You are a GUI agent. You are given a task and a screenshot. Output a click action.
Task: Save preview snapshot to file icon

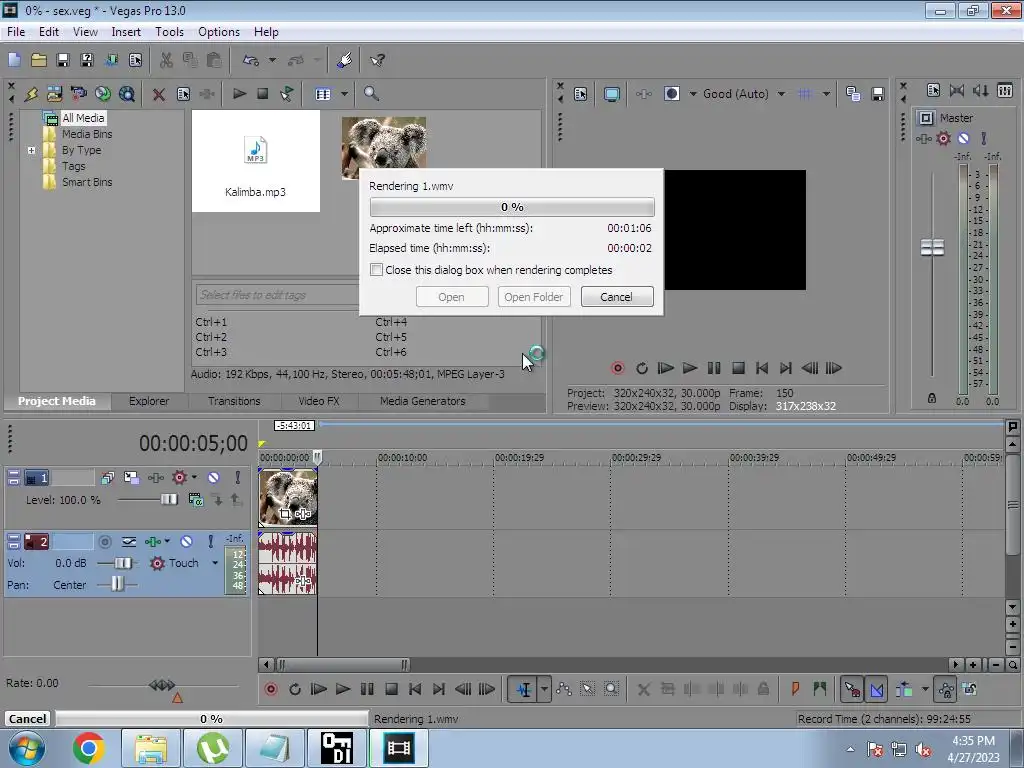878,94
